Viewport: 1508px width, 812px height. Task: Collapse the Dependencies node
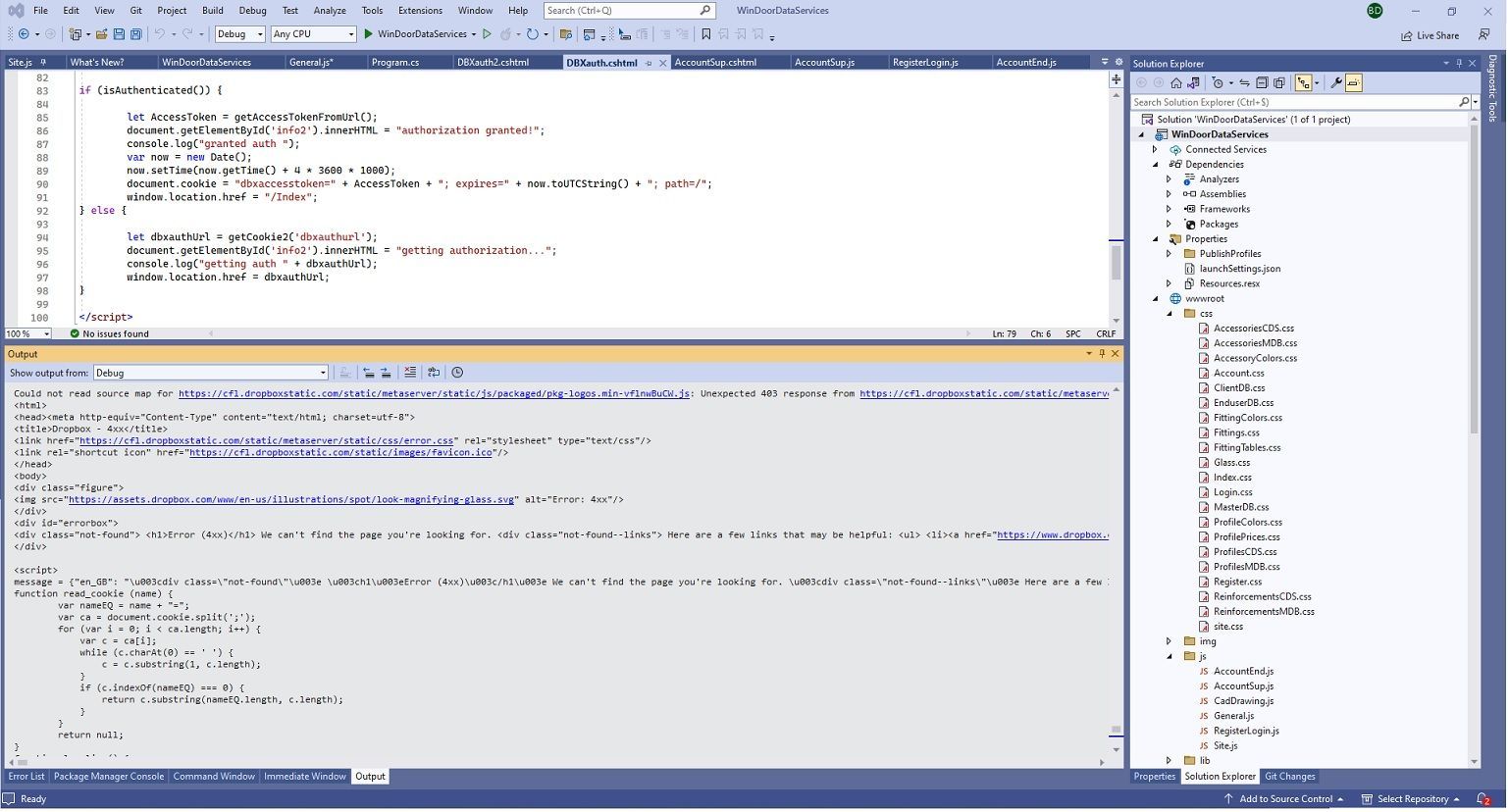click(x=1155, y=165)
